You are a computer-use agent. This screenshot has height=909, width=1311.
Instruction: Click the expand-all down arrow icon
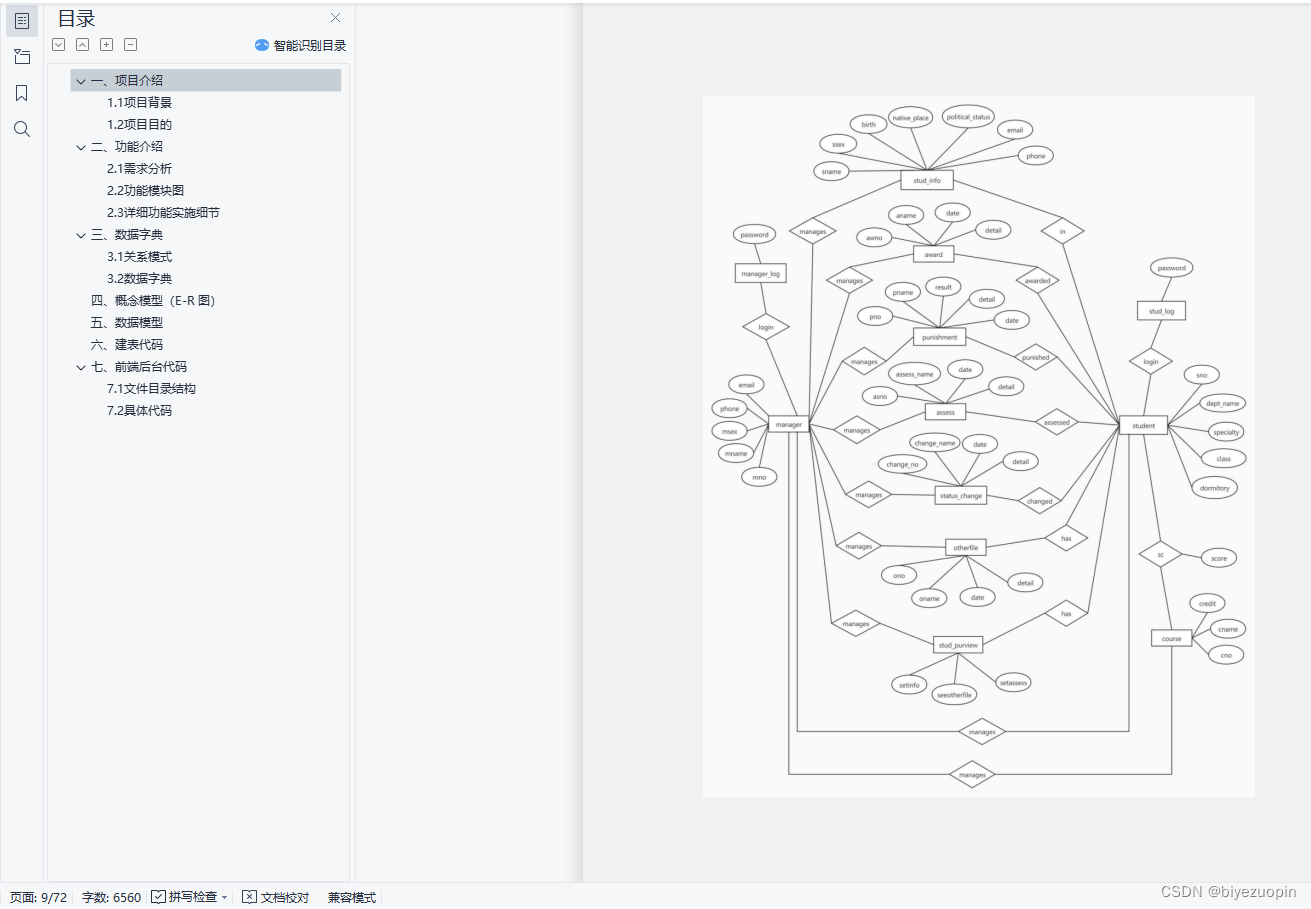[x=58, y=44]
